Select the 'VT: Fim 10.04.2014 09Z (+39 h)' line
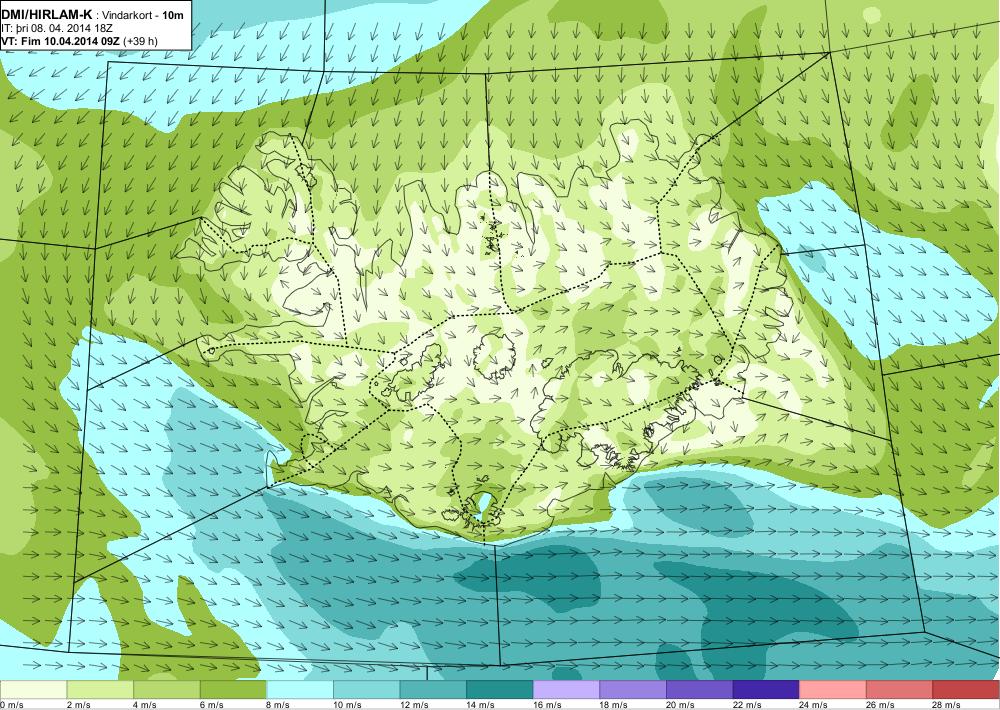Image resolution: width=1000 pixels, height=710 pixels. coord(79,41)
